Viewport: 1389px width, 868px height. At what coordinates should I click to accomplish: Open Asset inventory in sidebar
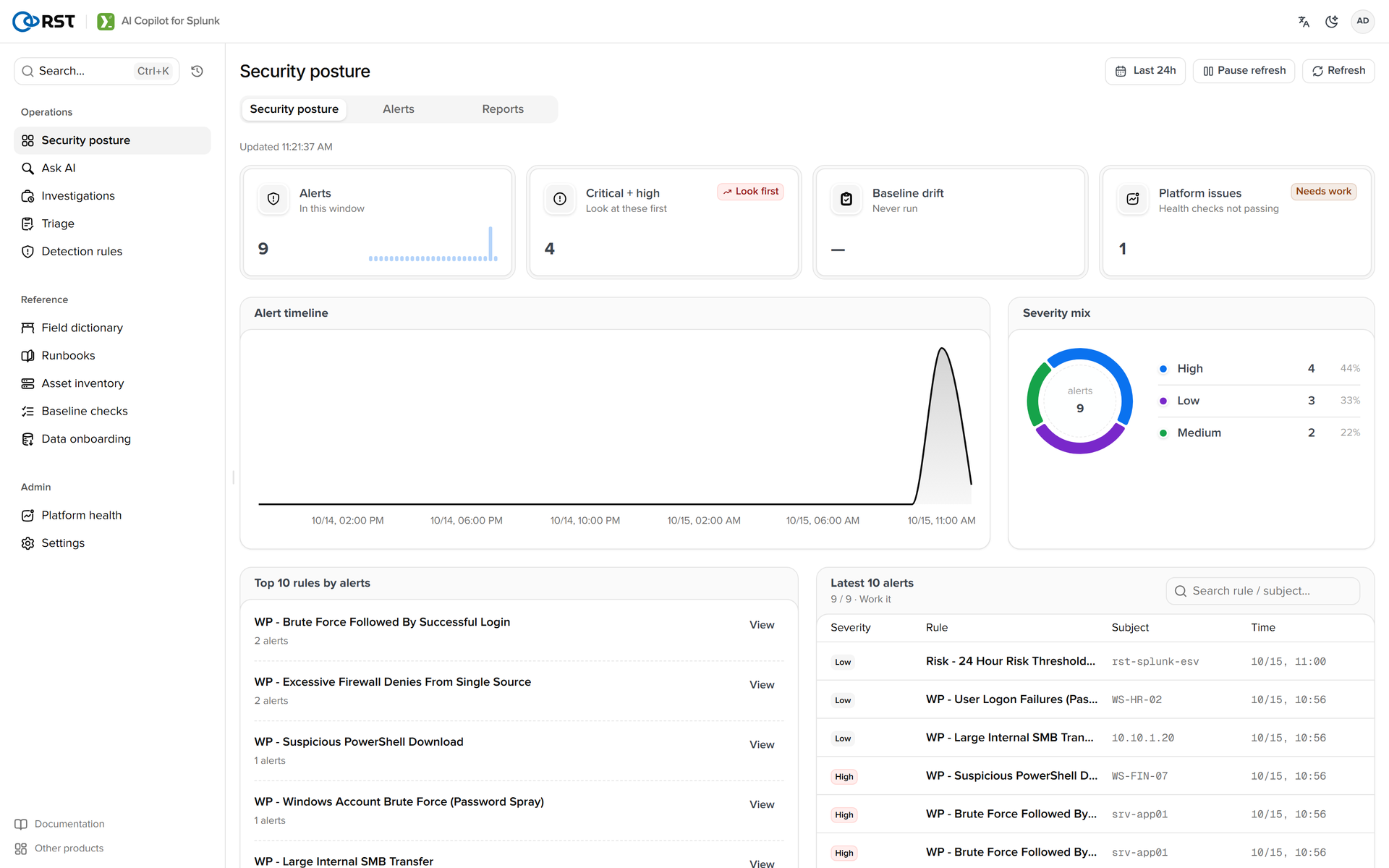coord(112,383)
